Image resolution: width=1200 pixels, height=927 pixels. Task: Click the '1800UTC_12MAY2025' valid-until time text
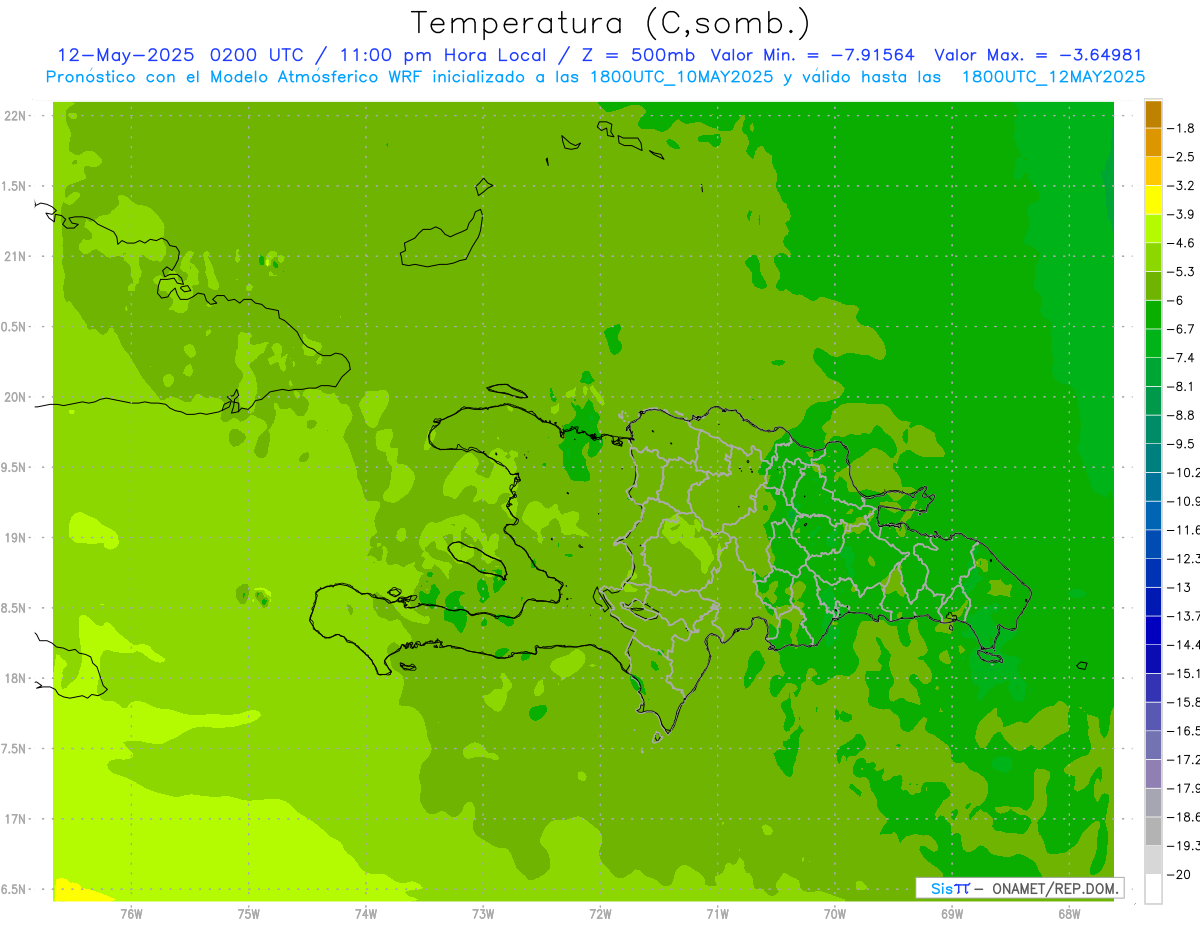1053,77
